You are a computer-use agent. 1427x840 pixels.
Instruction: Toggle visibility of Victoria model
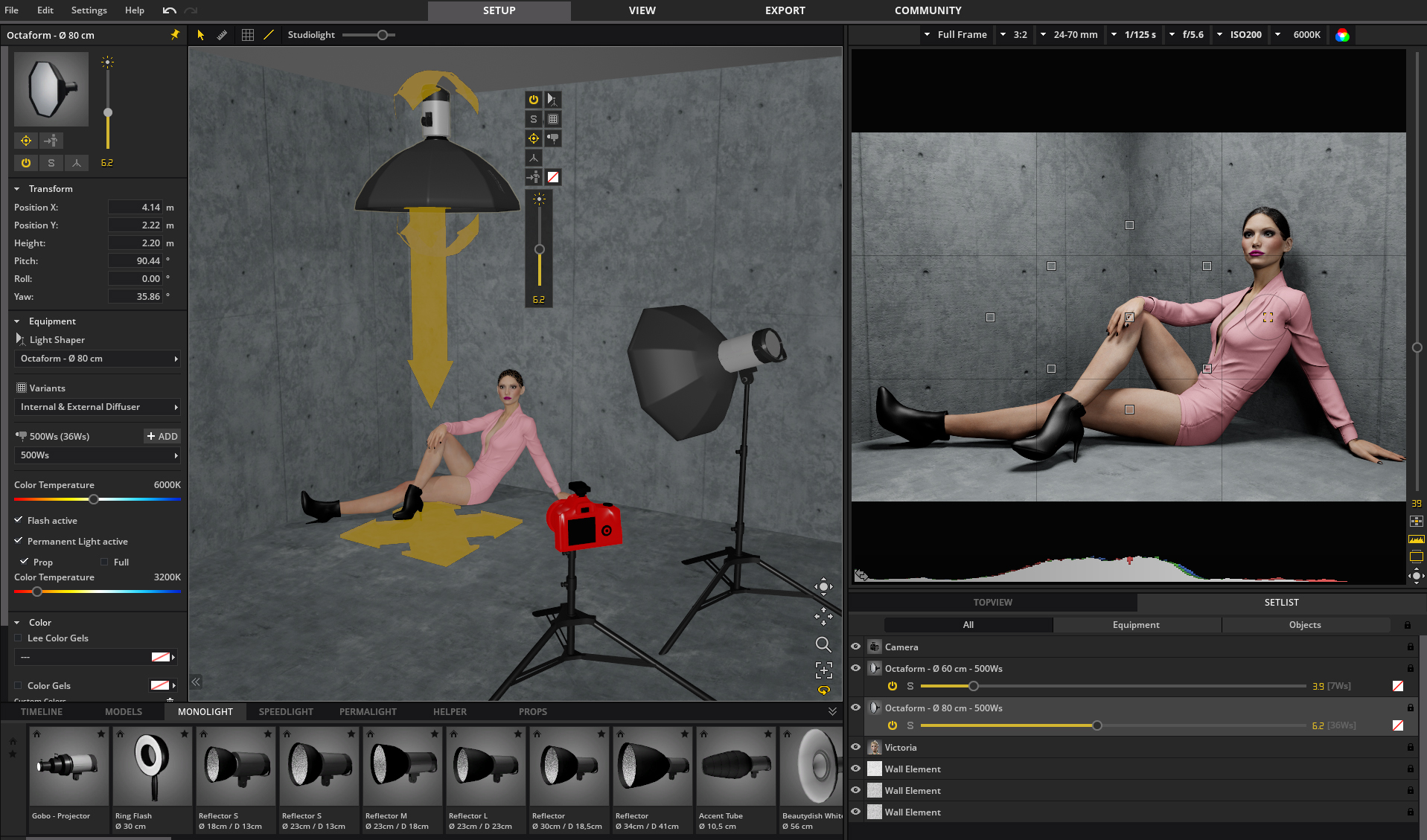click(856, 747)
